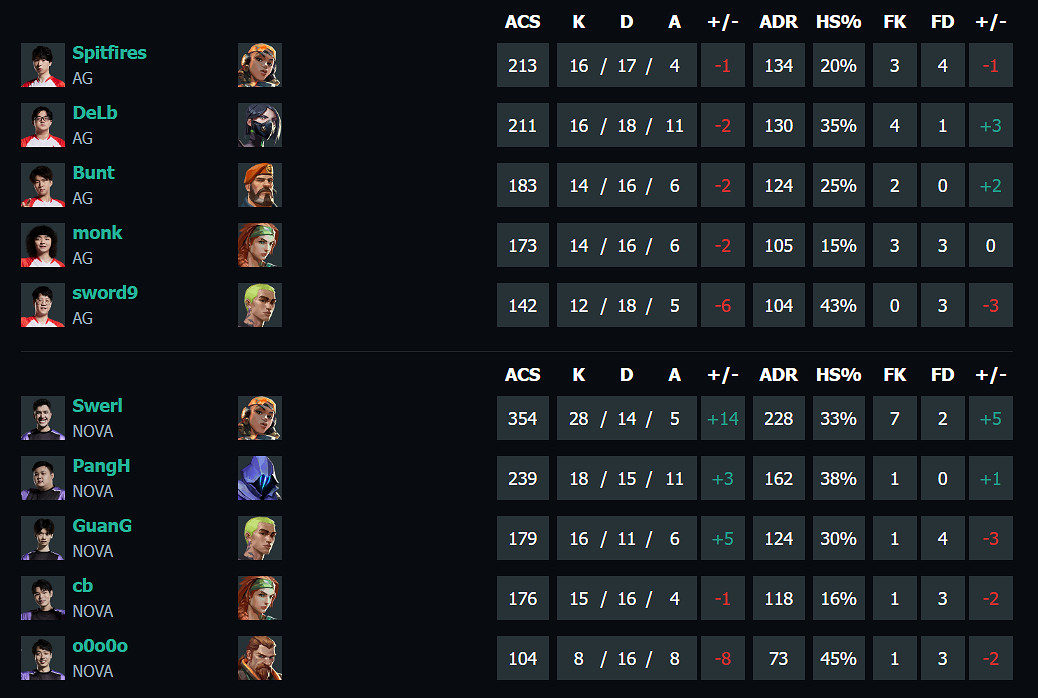Open the cb player name link
This screenshot has height=698, width=1038.
click(x=83, y=586)
